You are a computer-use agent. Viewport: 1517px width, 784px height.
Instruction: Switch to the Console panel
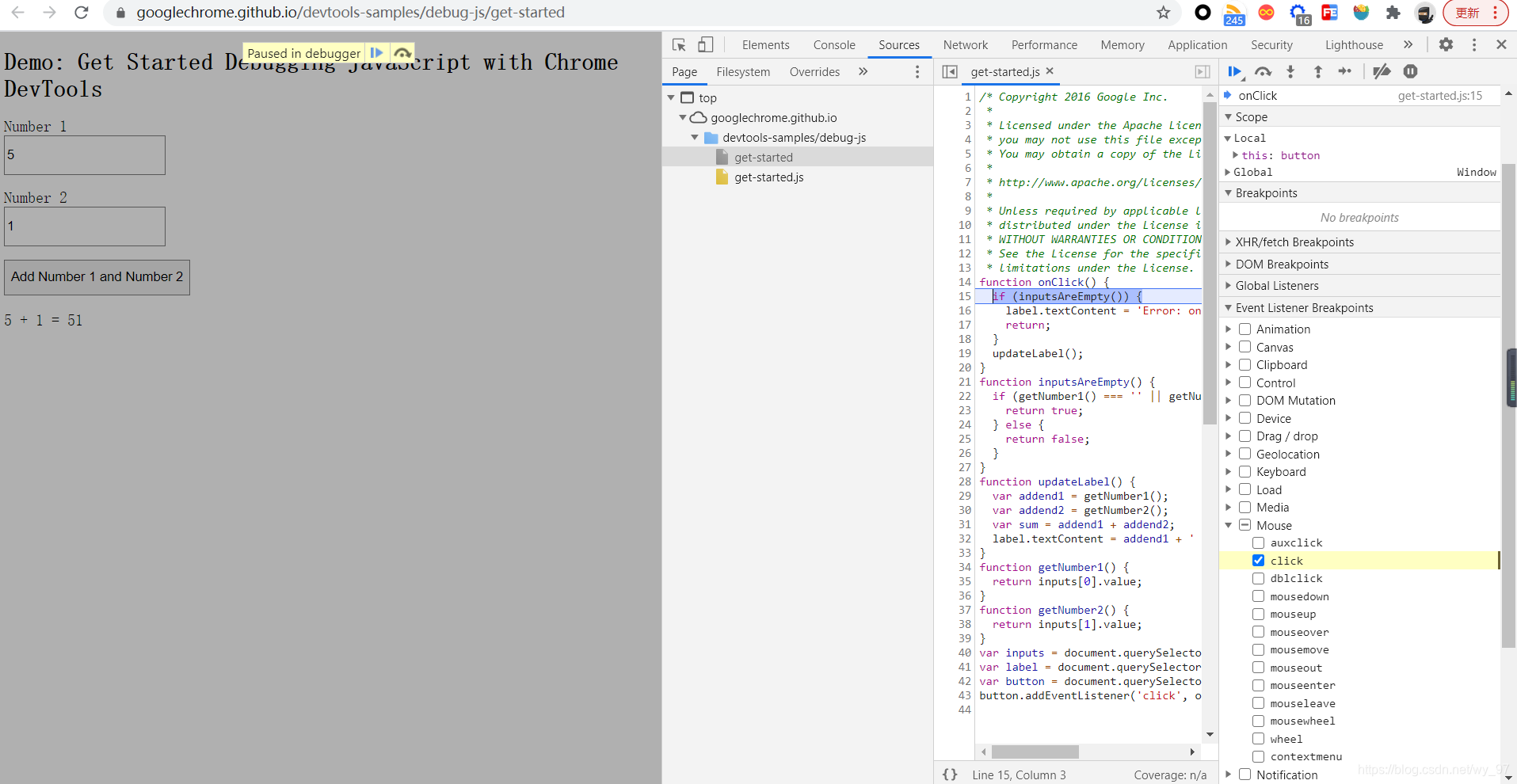click(x=834, y=45)
